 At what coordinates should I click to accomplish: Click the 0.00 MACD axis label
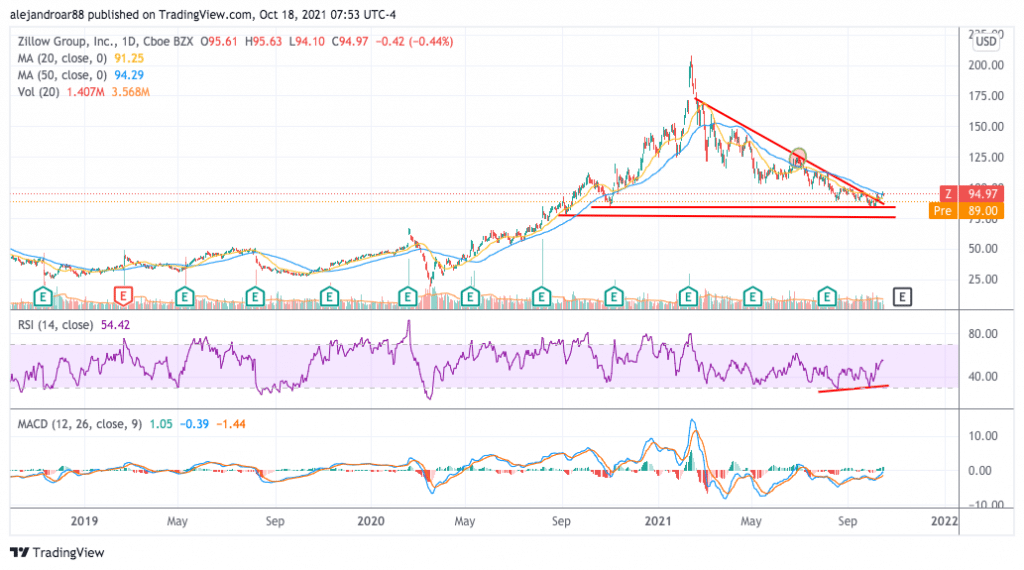[983, 471]
